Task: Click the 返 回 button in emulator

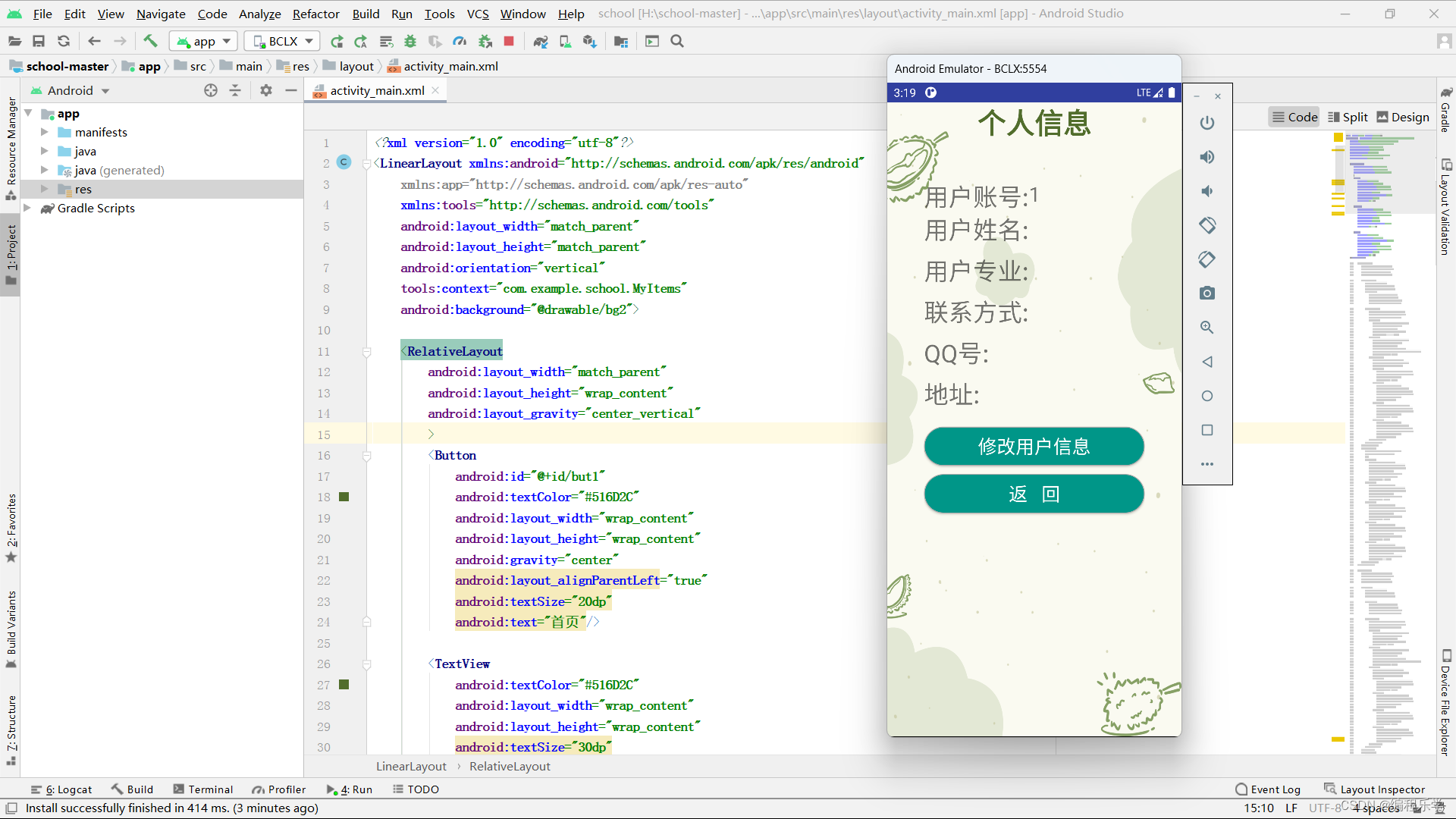Action: click(1034, 494)
